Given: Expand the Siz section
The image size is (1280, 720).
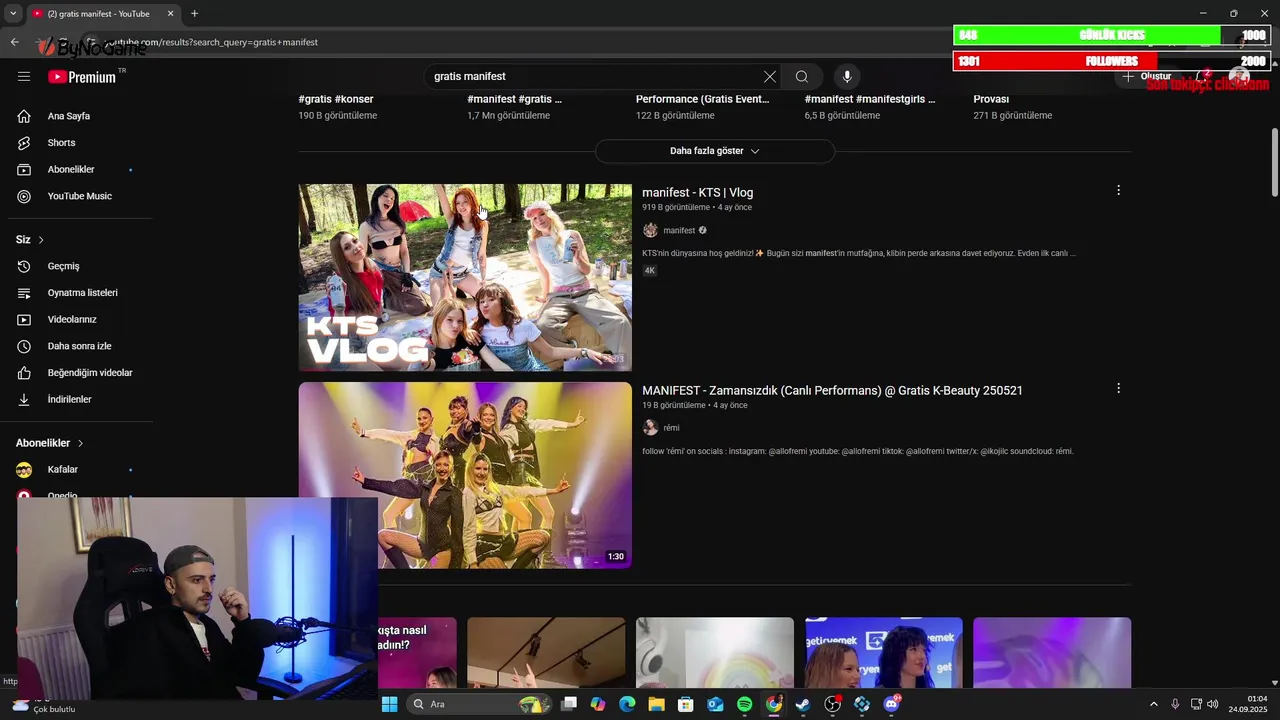Looking at the screenshot, I should (30, 240).
